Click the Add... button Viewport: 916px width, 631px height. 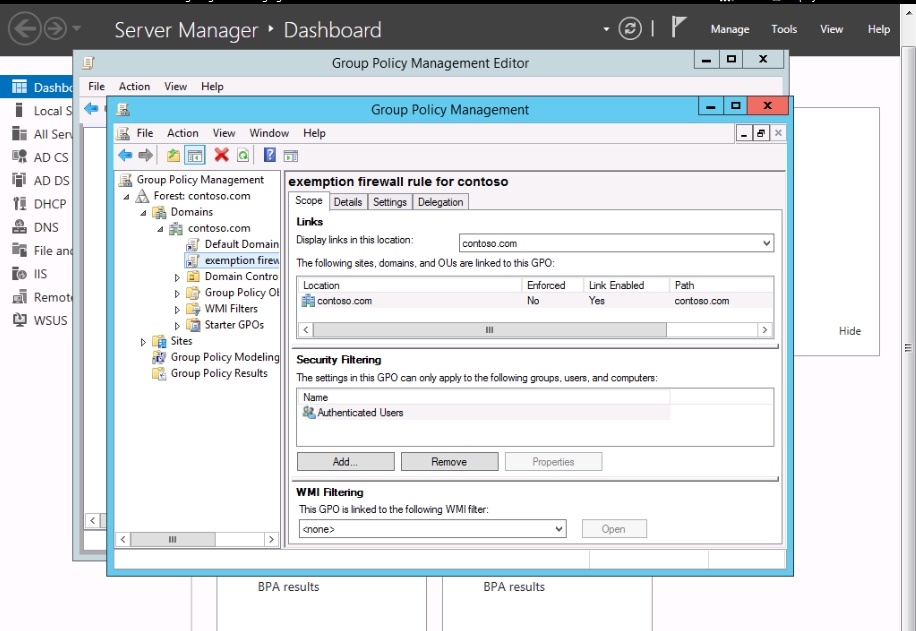point(345,462)
